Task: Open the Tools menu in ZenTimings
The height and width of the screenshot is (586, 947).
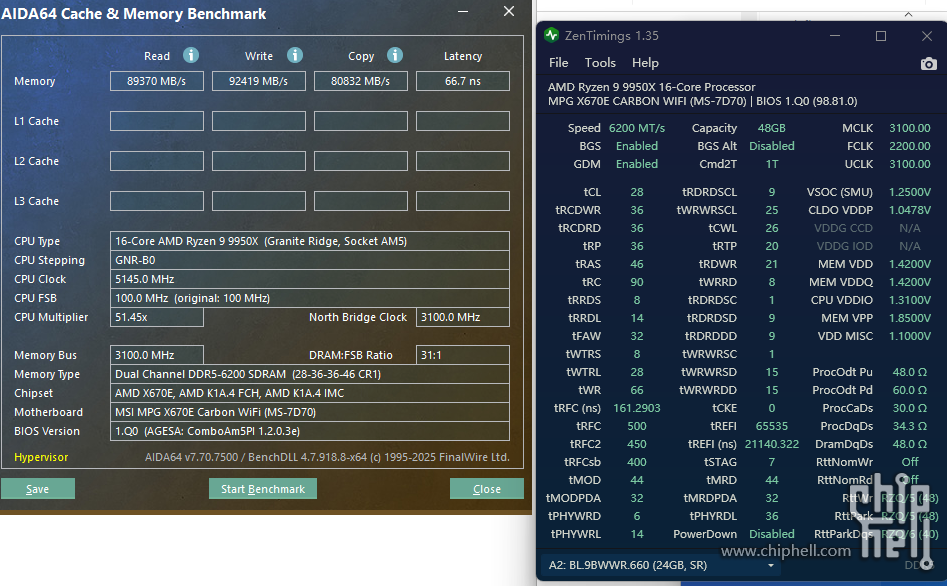Action: pos(600,63)
